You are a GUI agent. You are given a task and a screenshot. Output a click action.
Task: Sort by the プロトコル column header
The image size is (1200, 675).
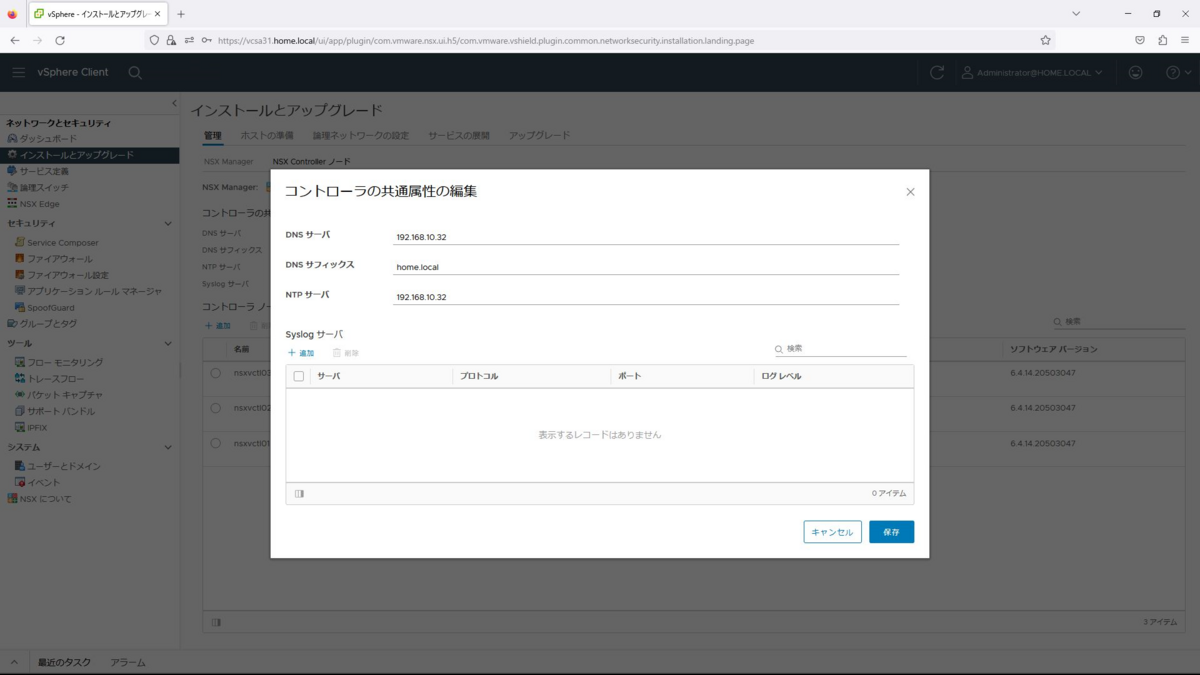(x=479, y=376)
